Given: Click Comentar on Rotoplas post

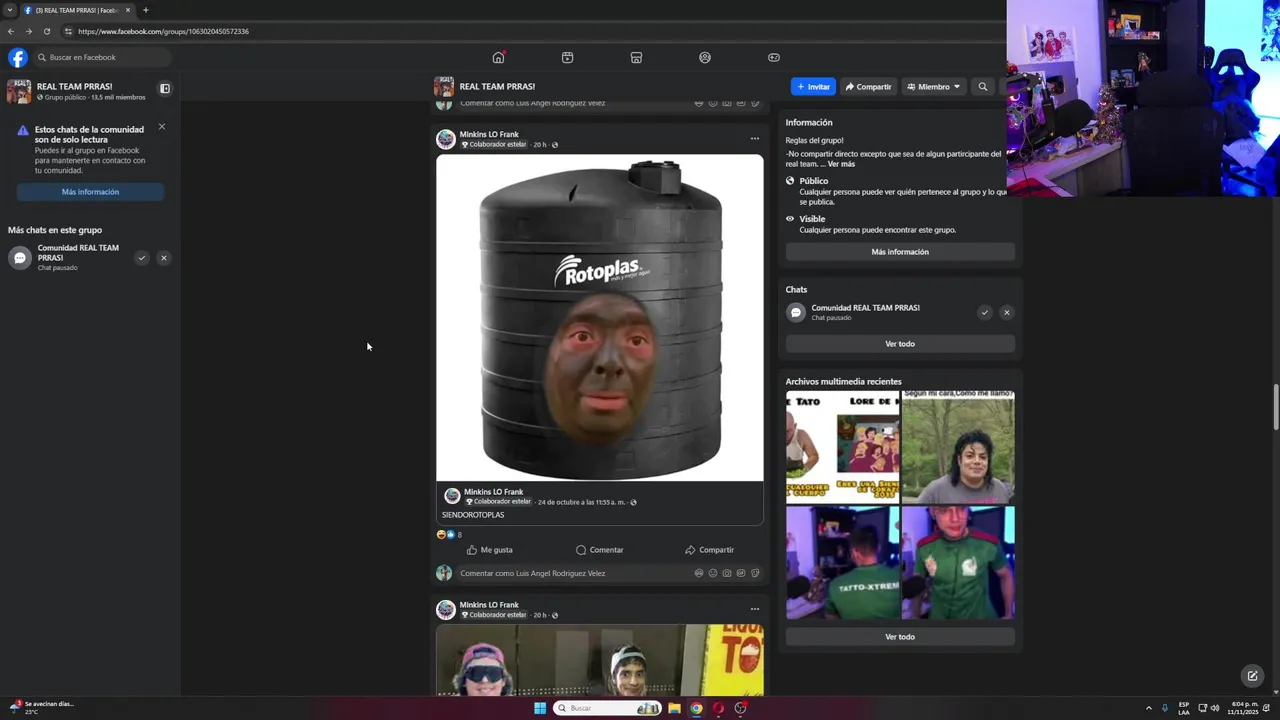Looking at the screenshot, I should (600, 550).
